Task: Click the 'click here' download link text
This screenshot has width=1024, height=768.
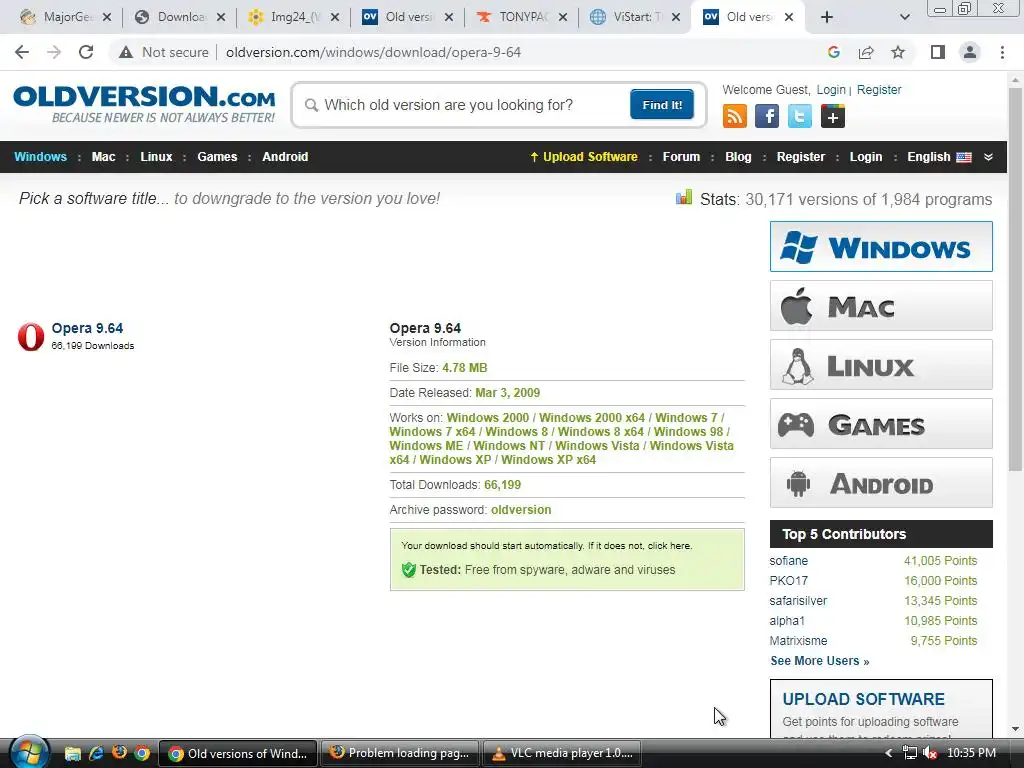Action: click(x=669, y=546)
